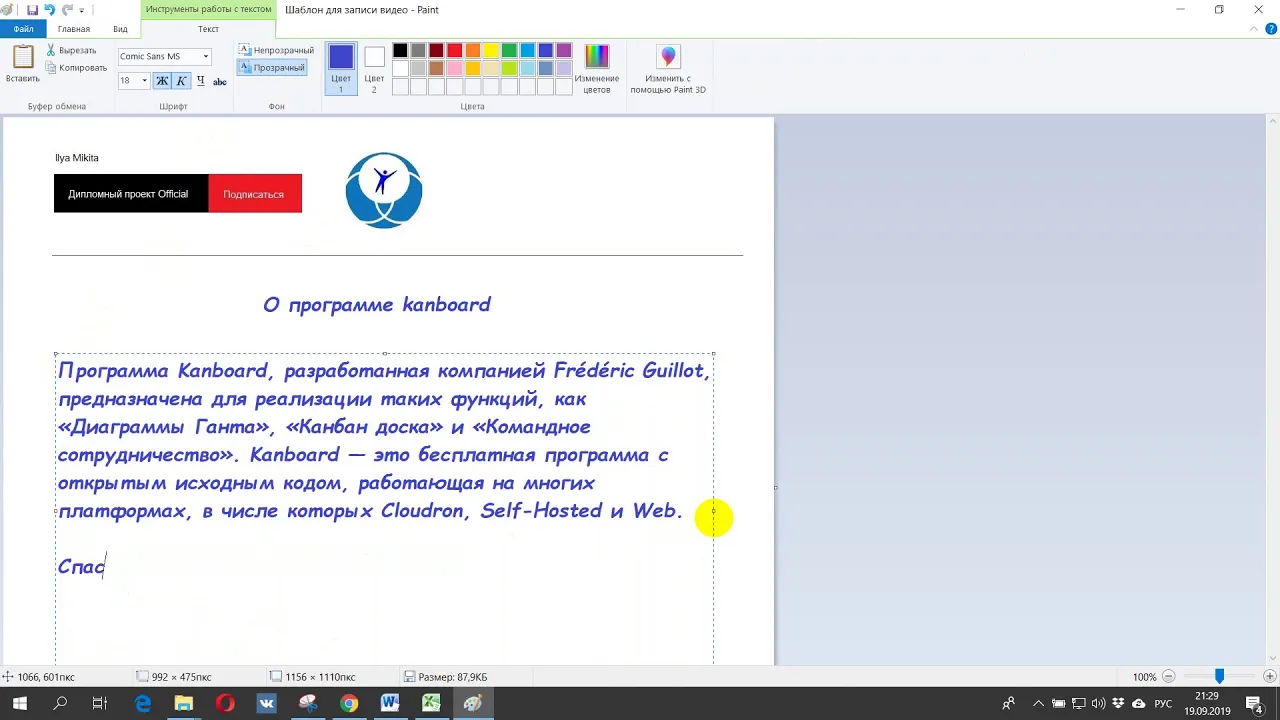1280x720 pixels.
Task: Toggle Bold (Ж) text formatting
Action: (x=162, y=81)
